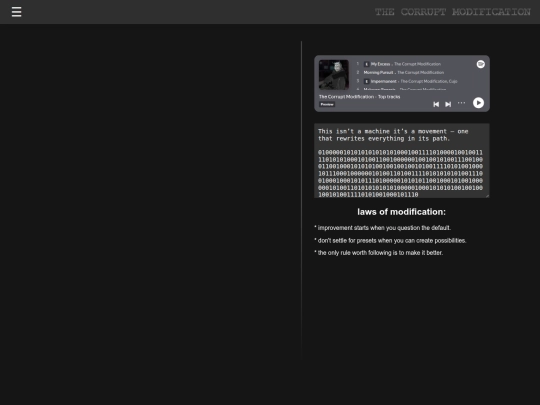540x405 pixels.
Task: Click the Preview badge in the player
Action: click(x=327, y=104)
